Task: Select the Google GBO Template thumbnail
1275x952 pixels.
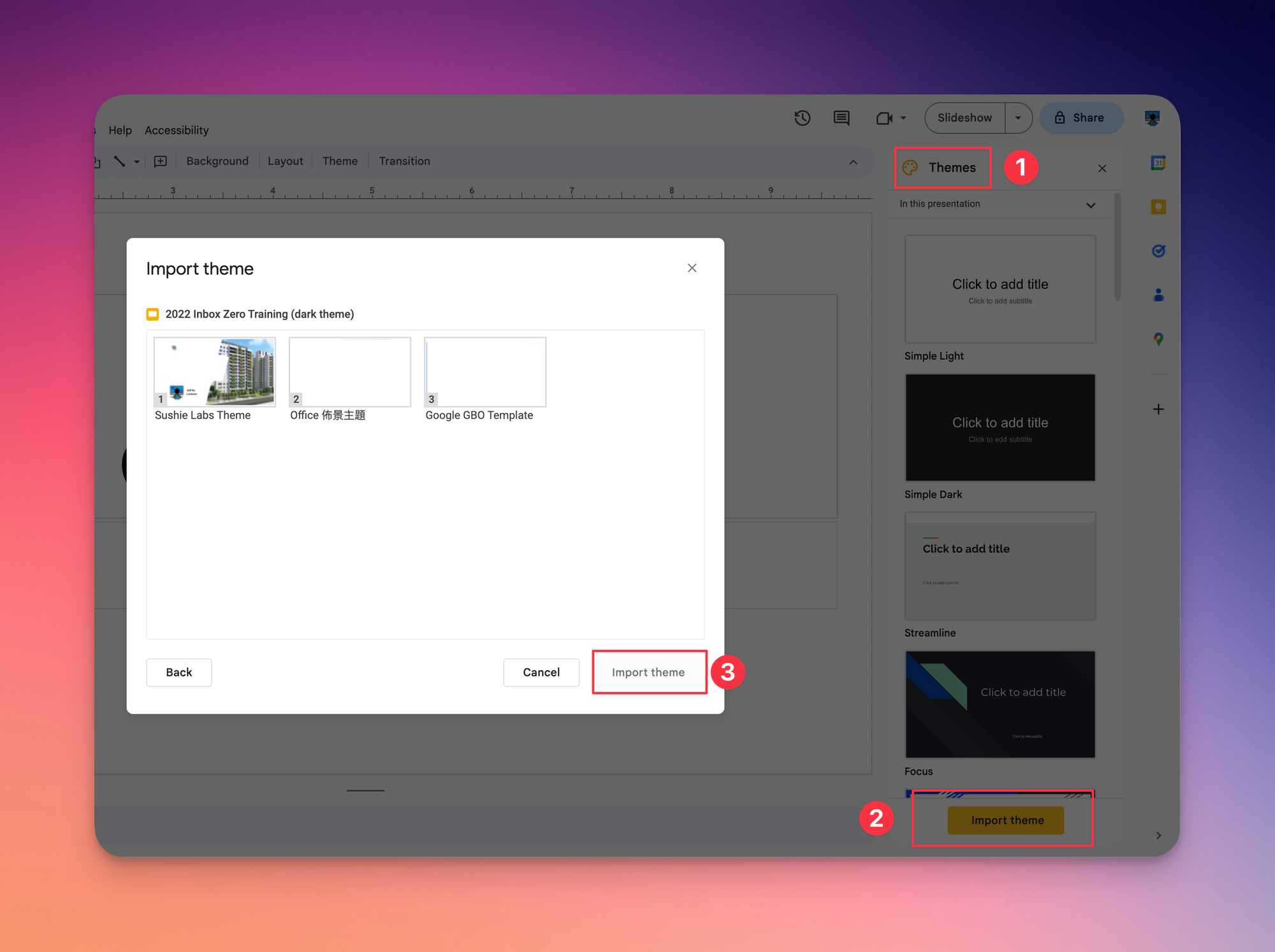Action: tap(485, 372)
